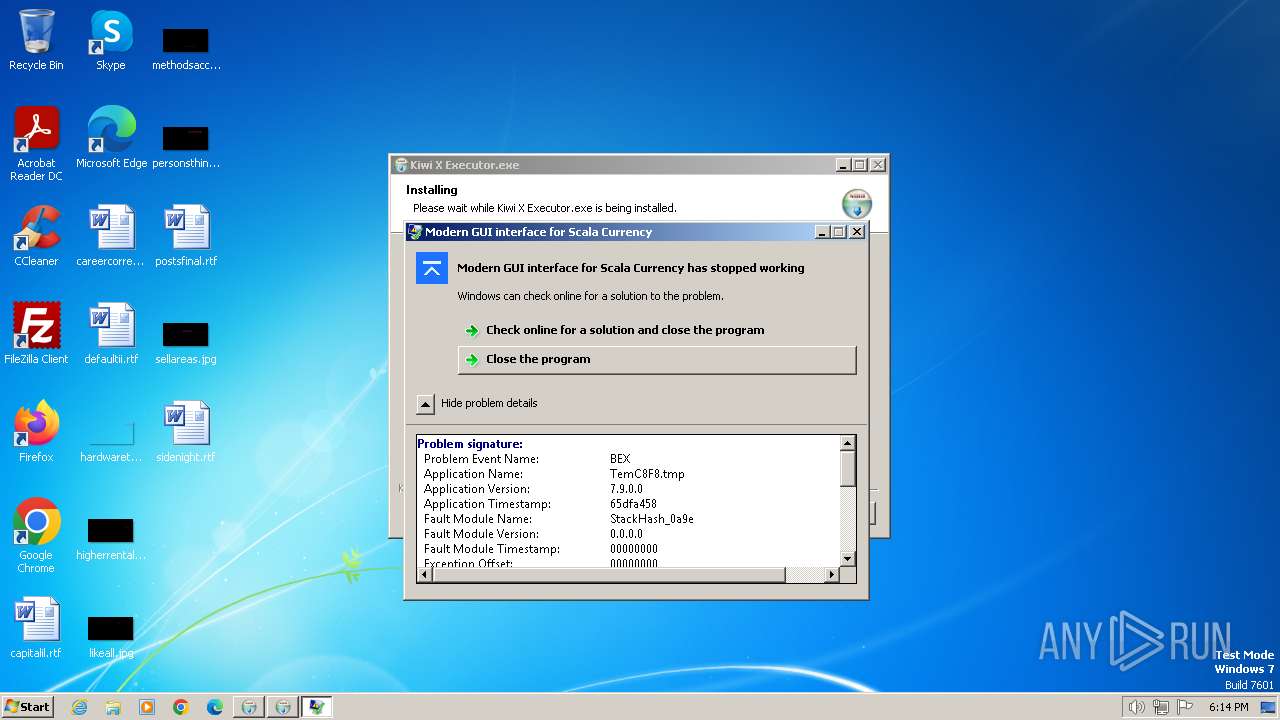
Task: Select the capitalil.rtf document icon
Action: [36, 628]
